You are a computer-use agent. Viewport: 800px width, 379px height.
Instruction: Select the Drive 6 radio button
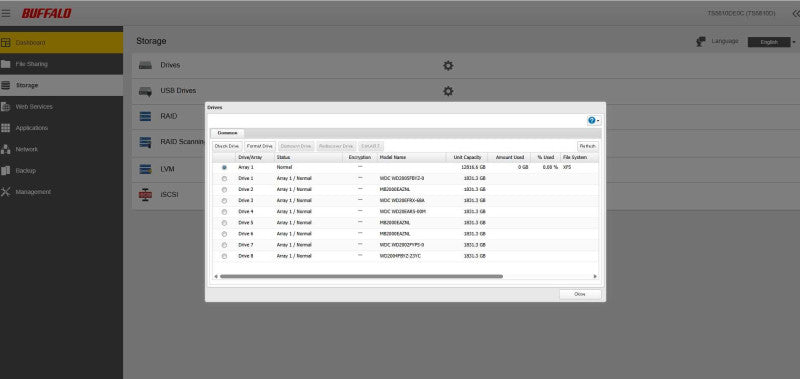[224, 234]
